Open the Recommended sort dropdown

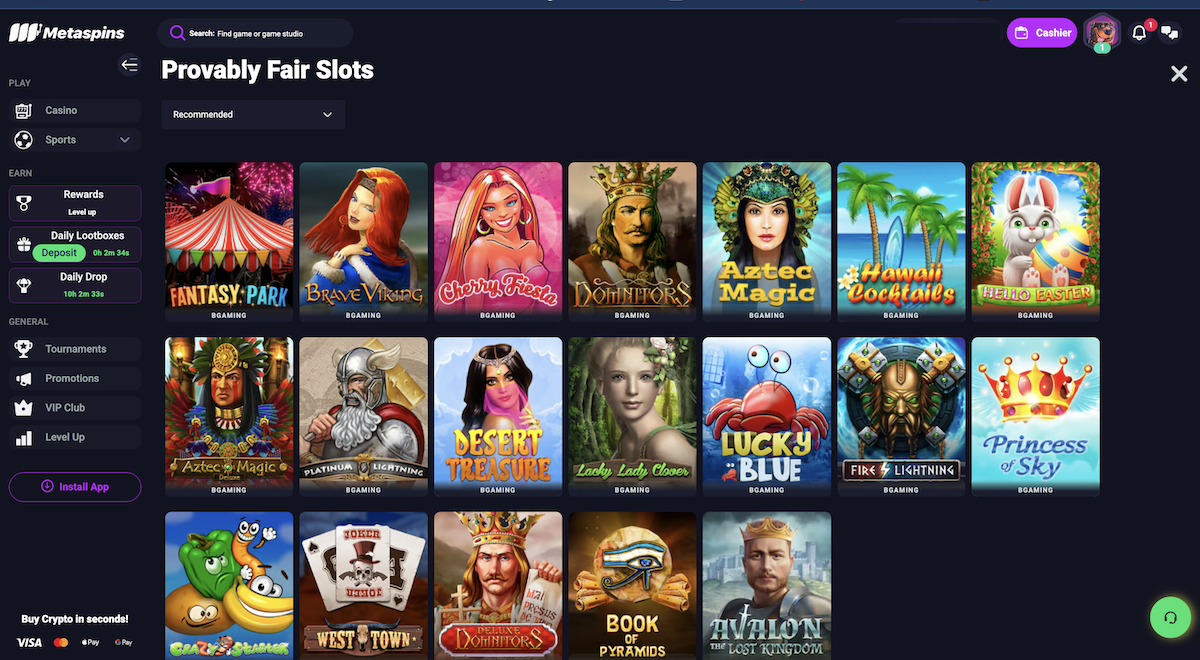point(253,115)
